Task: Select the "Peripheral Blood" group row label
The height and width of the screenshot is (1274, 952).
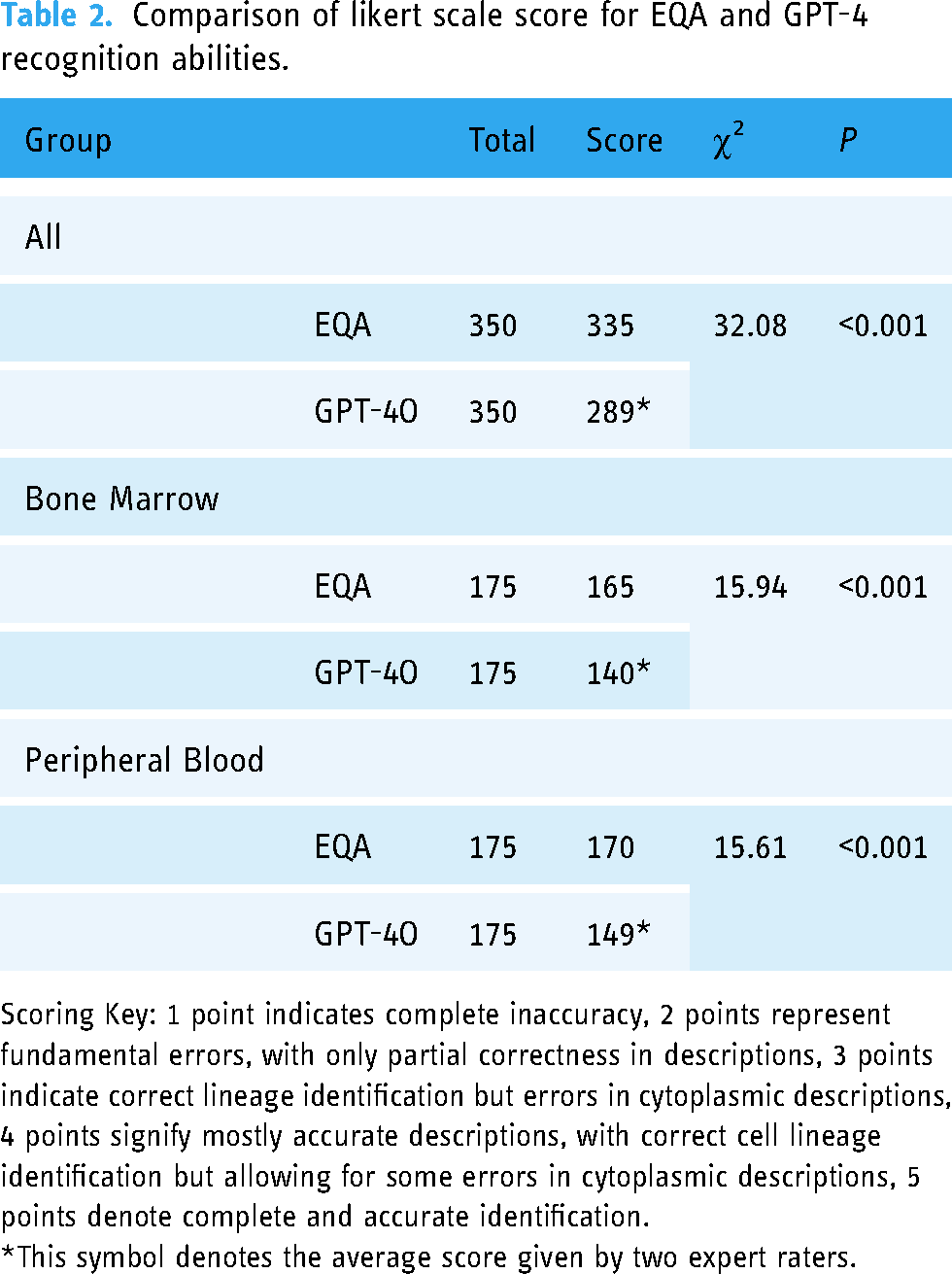Action: click(x=145, y=760)
